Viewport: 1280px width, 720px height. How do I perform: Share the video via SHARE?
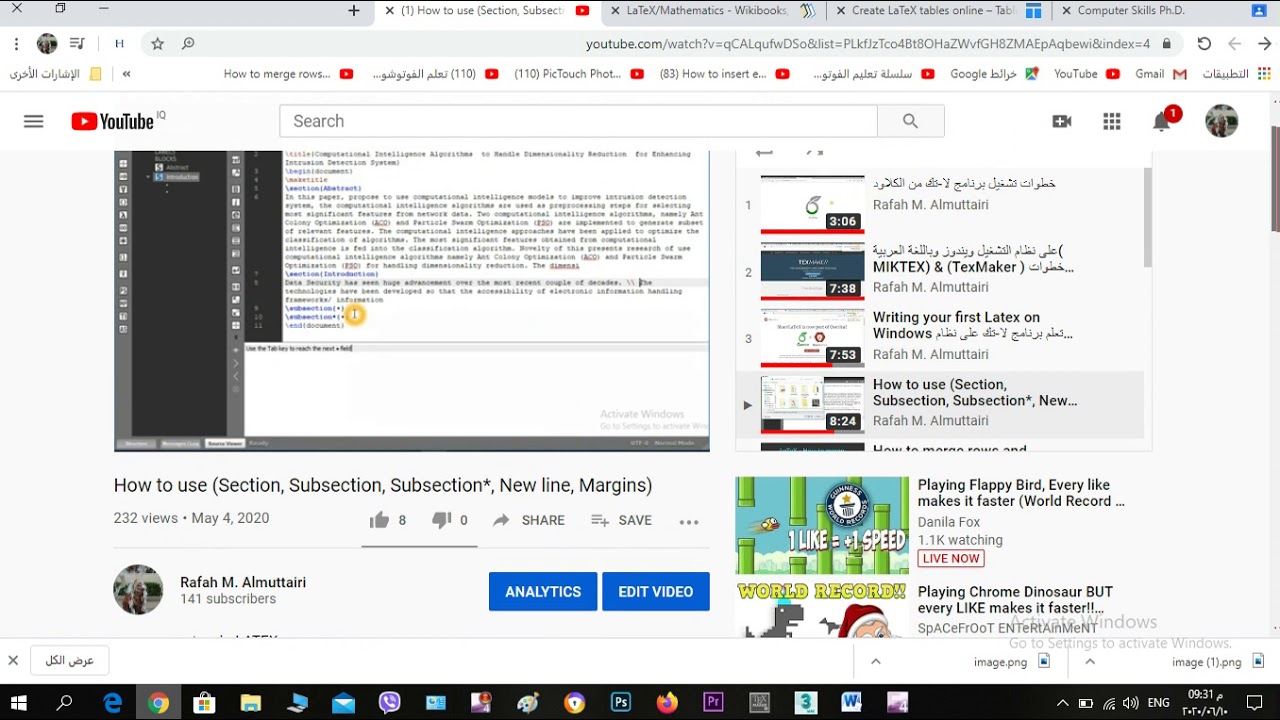click(x=528, y=520)
